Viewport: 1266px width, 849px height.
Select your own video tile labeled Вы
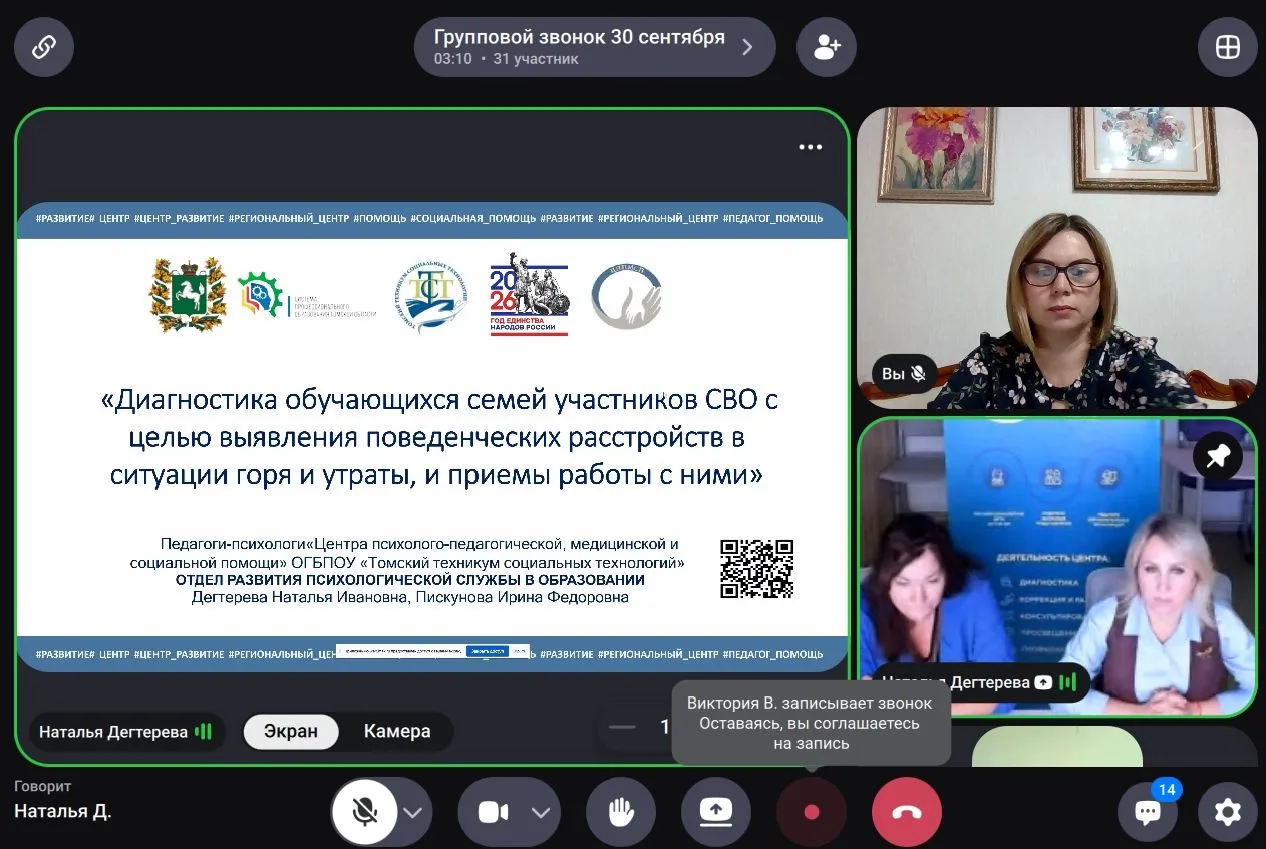1057,258
